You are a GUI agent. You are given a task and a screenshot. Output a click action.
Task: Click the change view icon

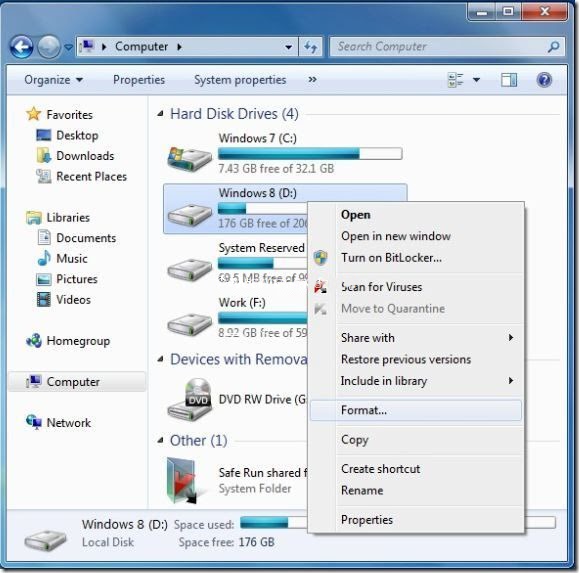point(455,80)
